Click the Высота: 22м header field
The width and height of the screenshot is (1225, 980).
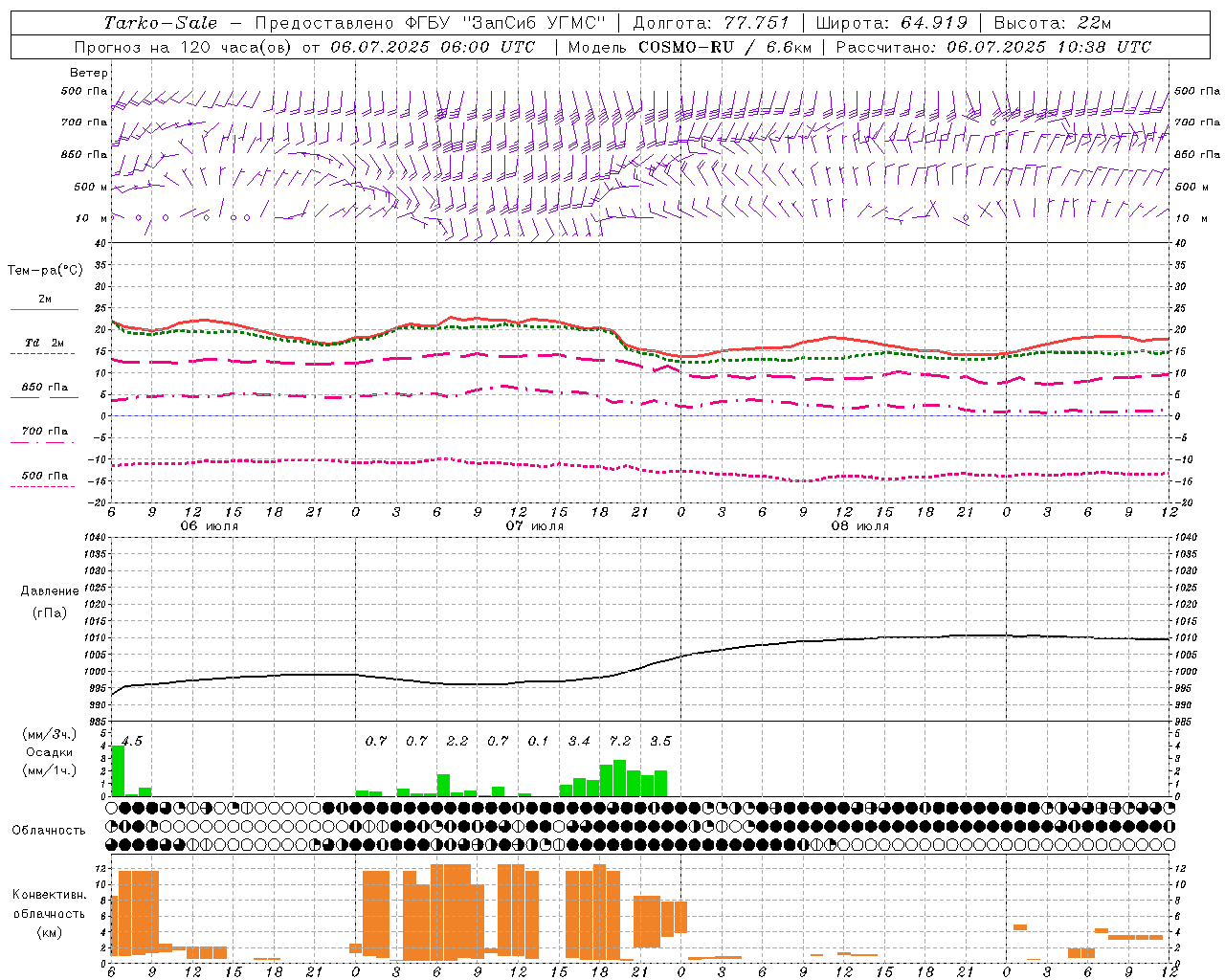(1053, 23)
